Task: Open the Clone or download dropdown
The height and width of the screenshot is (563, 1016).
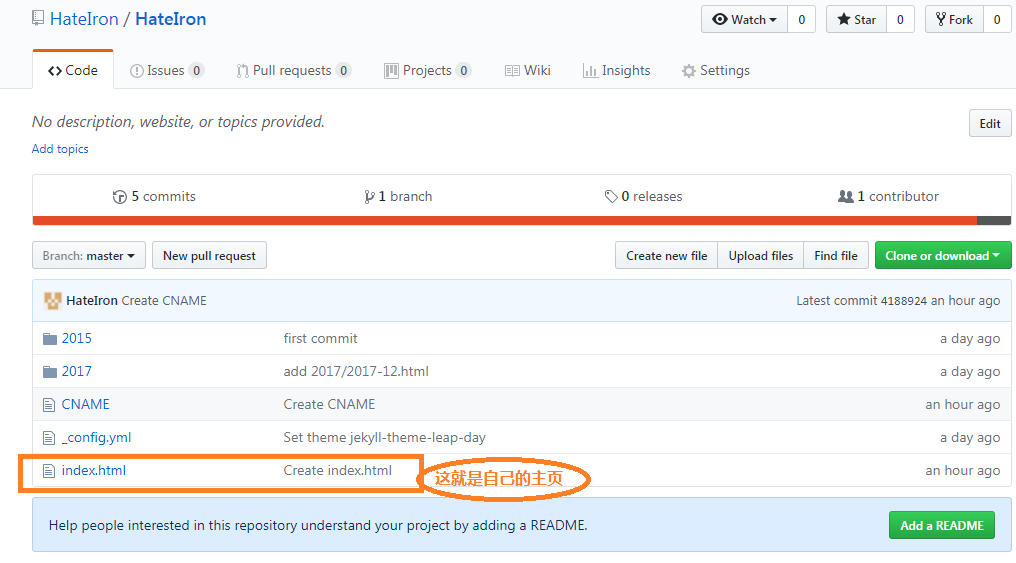Action: 943,256
